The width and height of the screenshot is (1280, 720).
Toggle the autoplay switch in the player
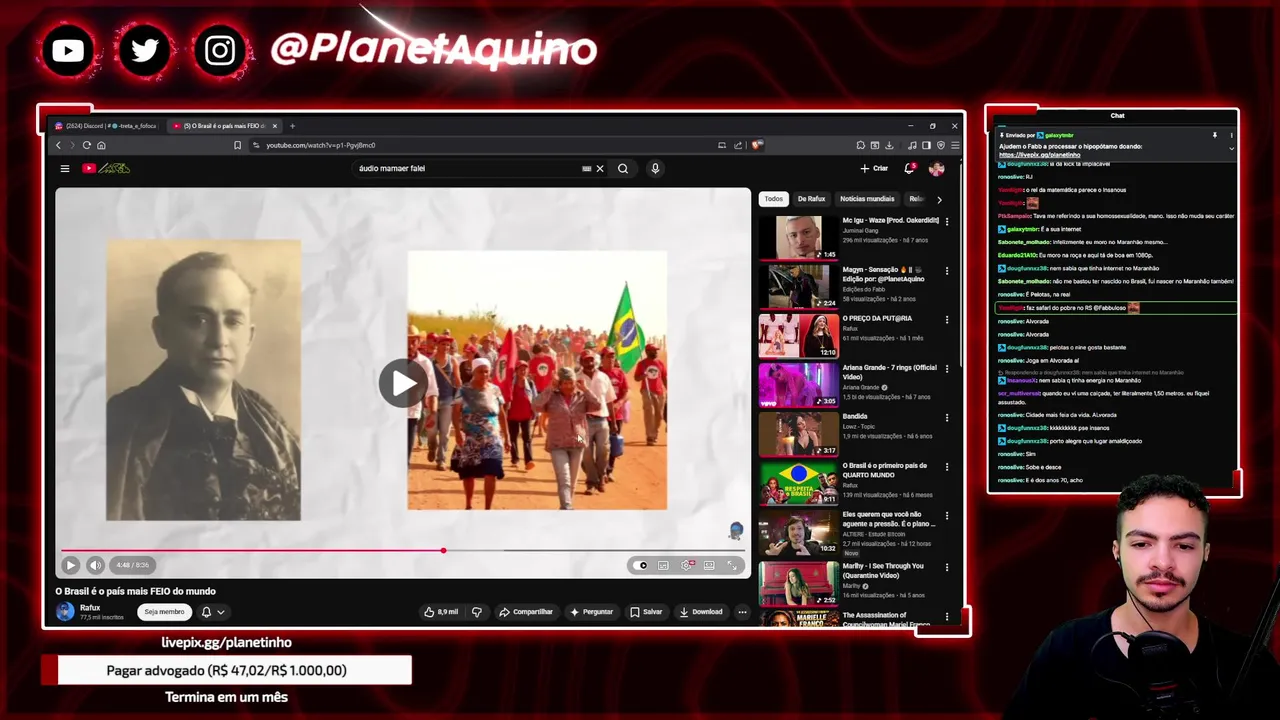click(639, 565)
